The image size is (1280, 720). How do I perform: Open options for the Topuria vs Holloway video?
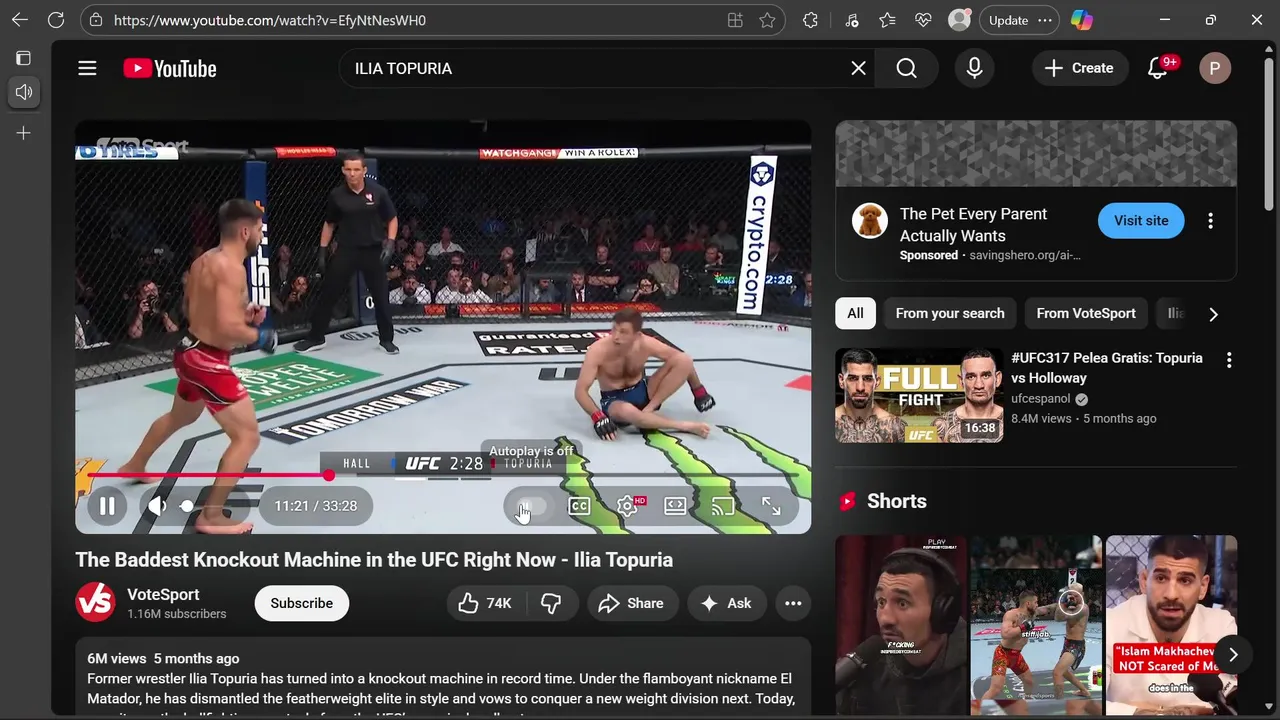(1229, 360)
